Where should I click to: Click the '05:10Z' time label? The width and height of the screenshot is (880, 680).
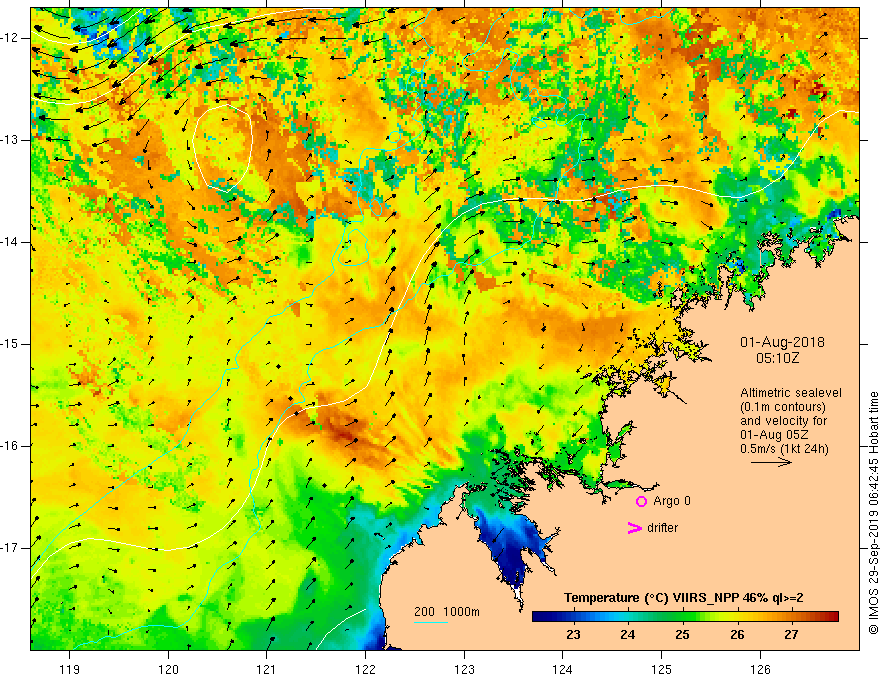click(777, 358)
